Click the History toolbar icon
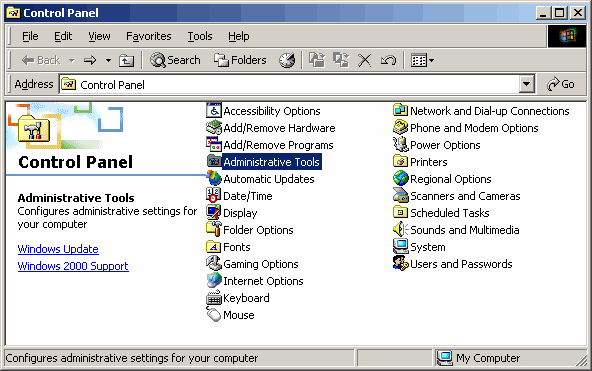 287,60
